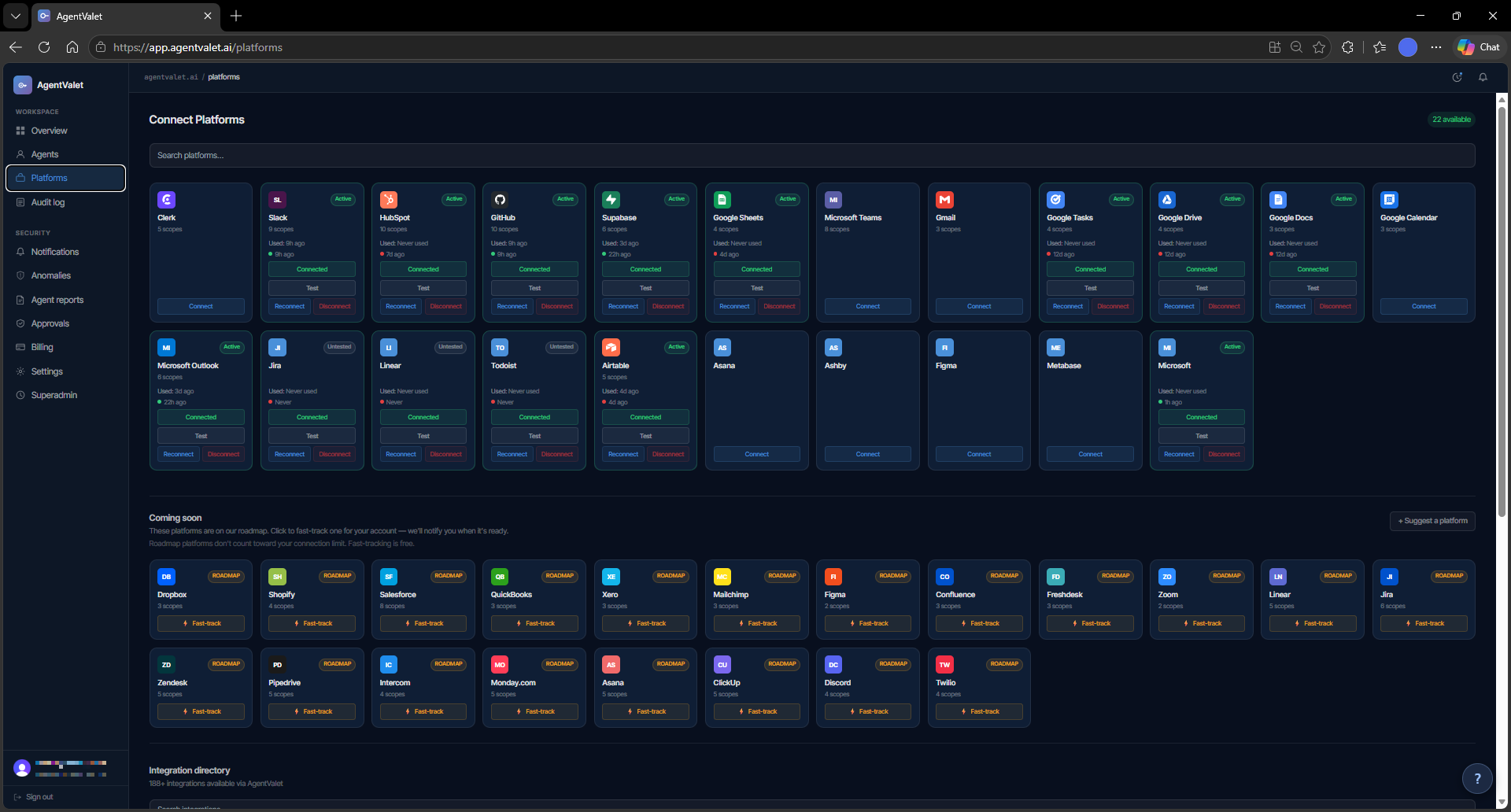Click Suggest a platform button
This screenshot has width=1511, height=812.
(1432, 521)
